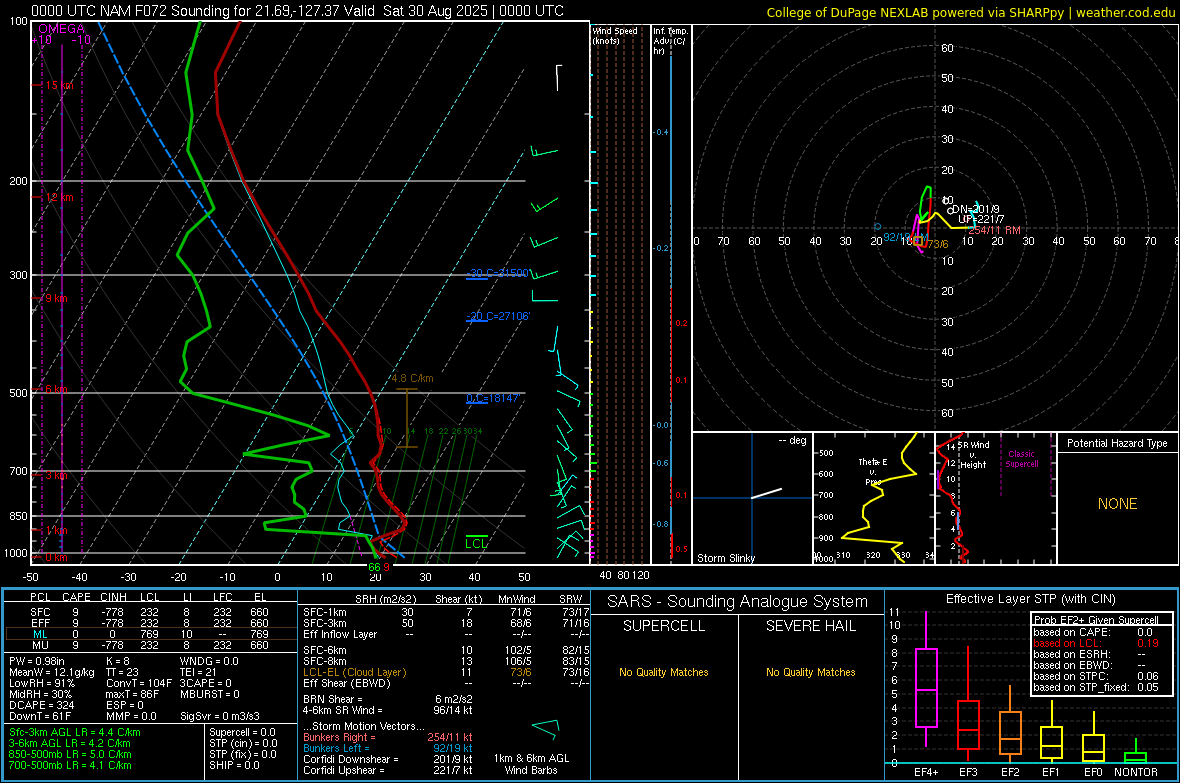Click the green LCL marker on skew-T
The width and height of the screenshot is (1180, 783).
click(x=476, y=543)
